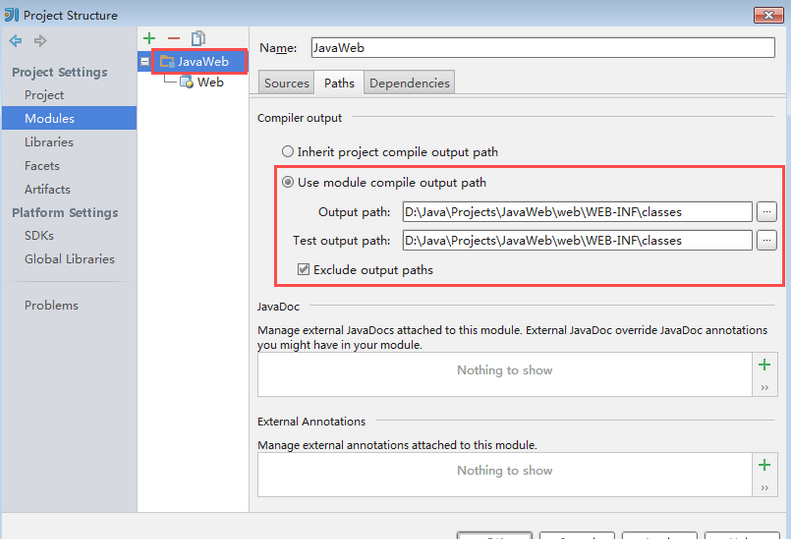This screenshot has height=539, width=791.
Task: Collapse the JavaWeb module tree node
Action: point(145,62)
